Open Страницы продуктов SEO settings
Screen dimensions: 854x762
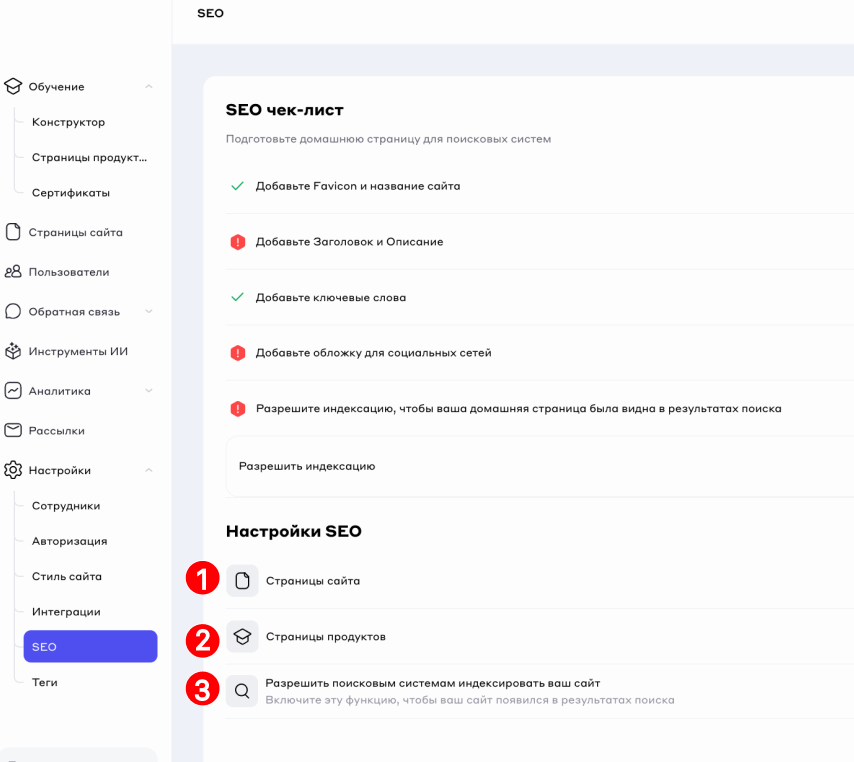click(325, 637)
